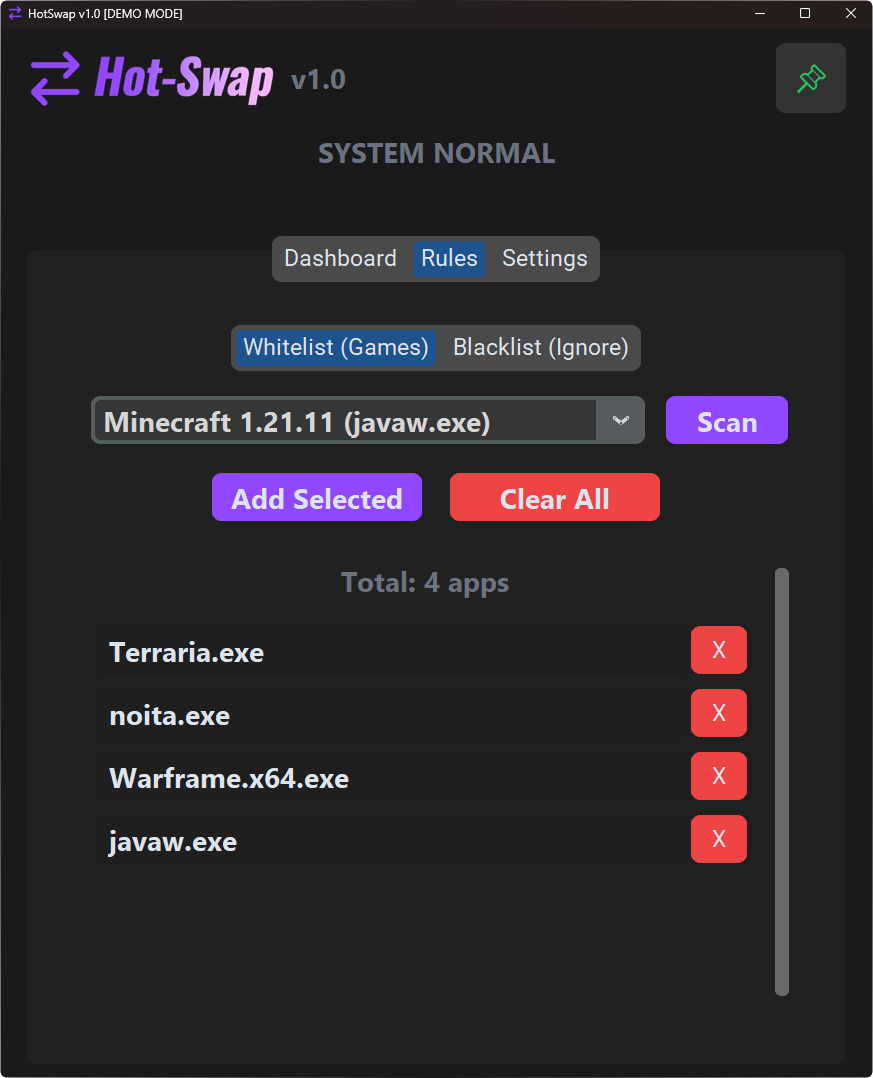This screenshot has height=1078, width=873.
Task: Open the Minecraft javaw.exe combo box
Action: (345, 421)
